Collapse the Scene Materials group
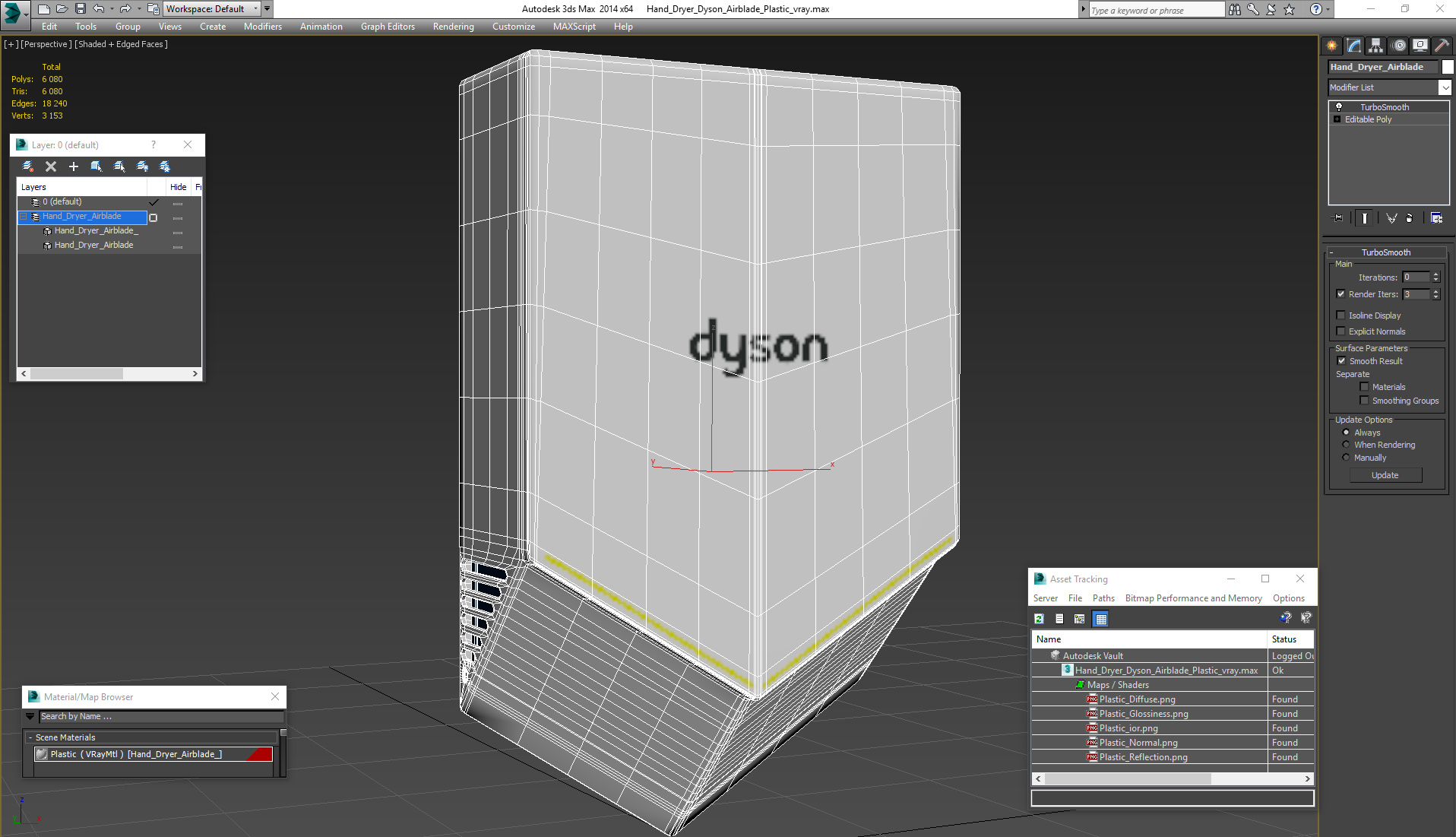The image size is (1456, 837). [x=30, y=737]
